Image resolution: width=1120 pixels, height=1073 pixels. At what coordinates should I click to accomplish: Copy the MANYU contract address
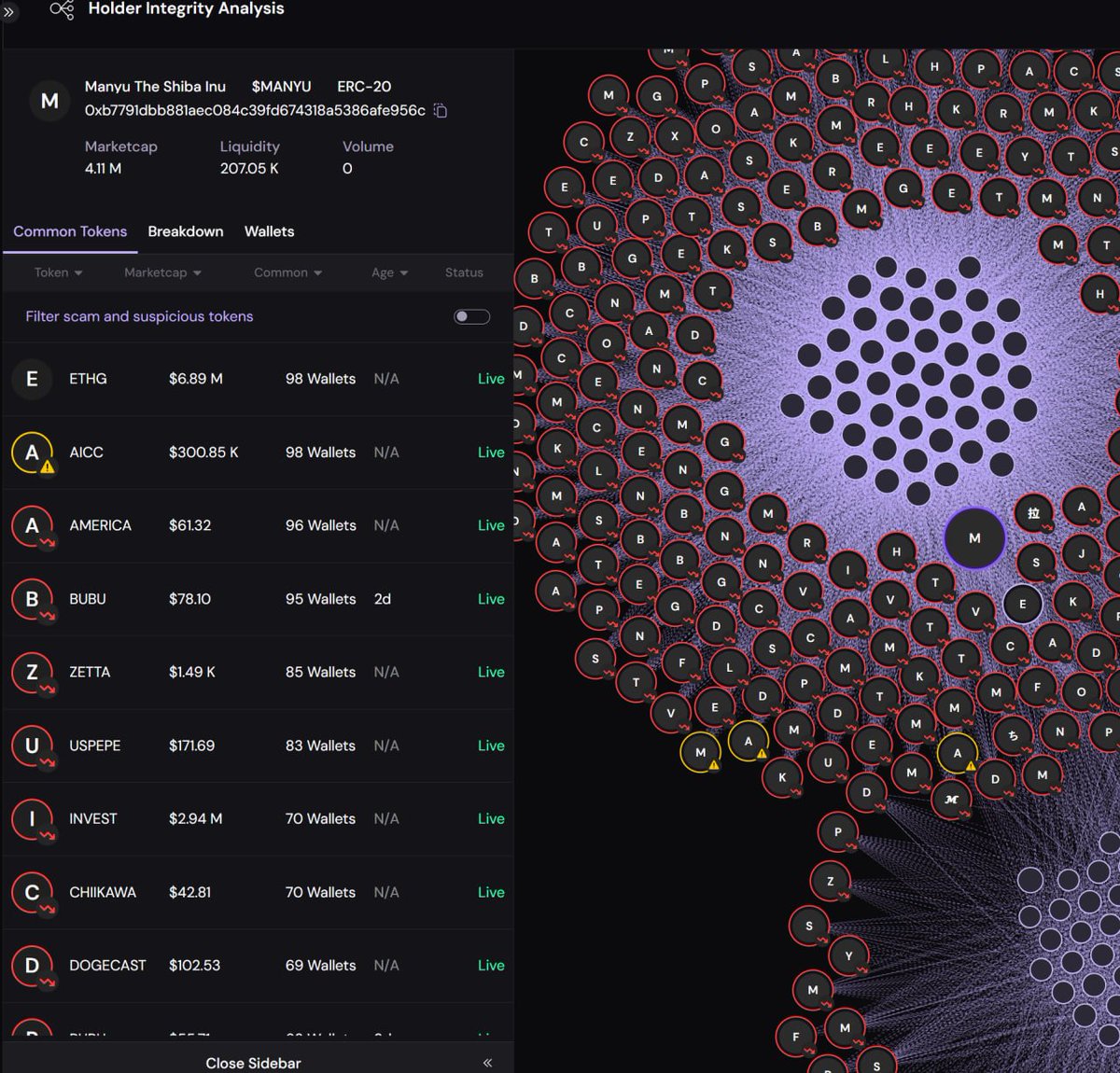coord(441,111)
